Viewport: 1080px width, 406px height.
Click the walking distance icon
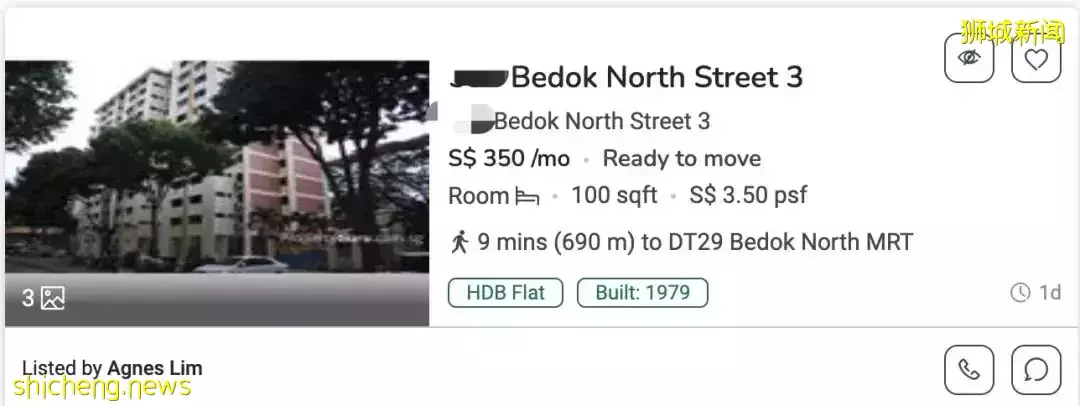point(459,242)
